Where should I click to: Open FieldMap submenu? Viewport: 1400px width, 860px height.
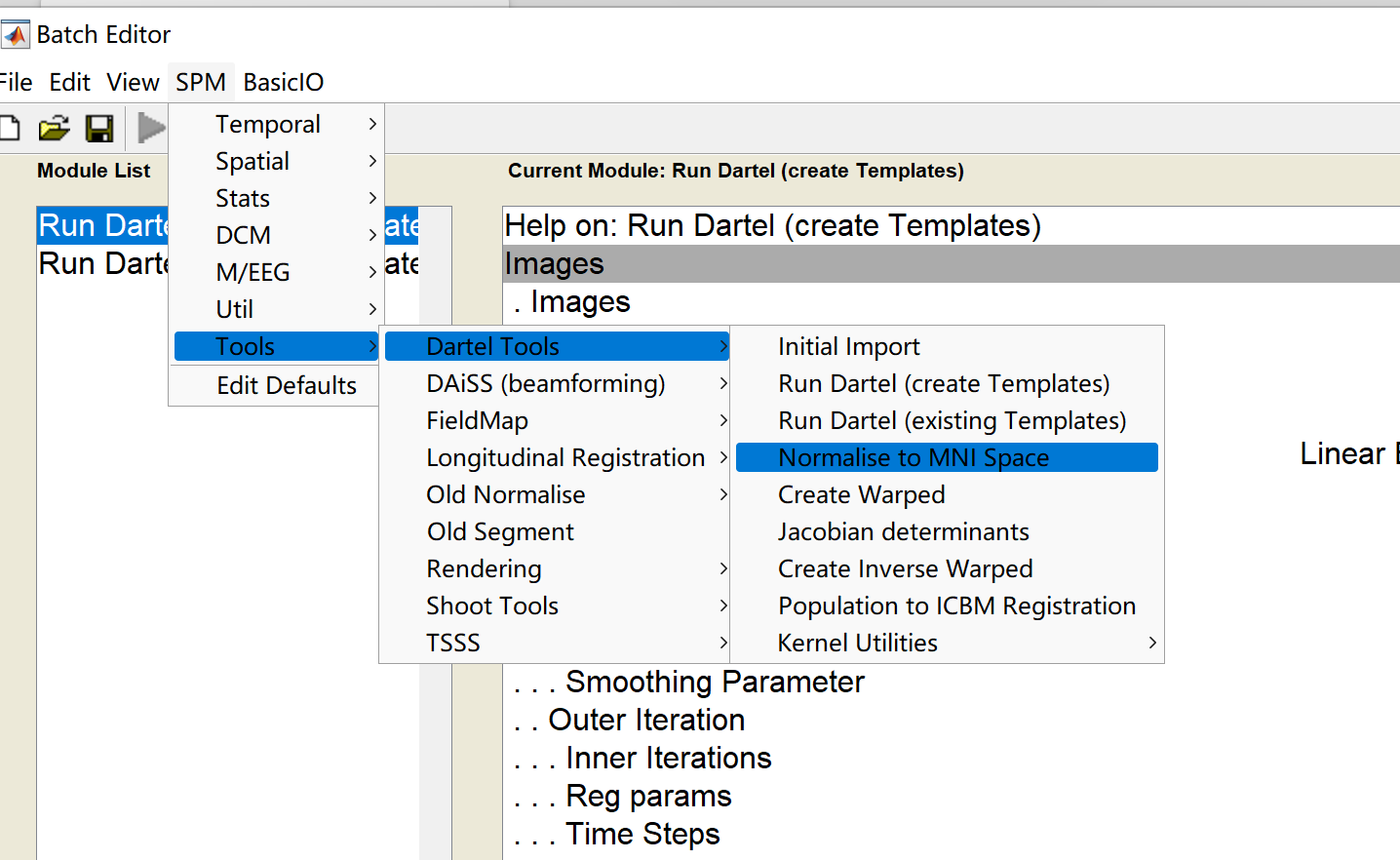pyautogui.click(x=557, y=420)
